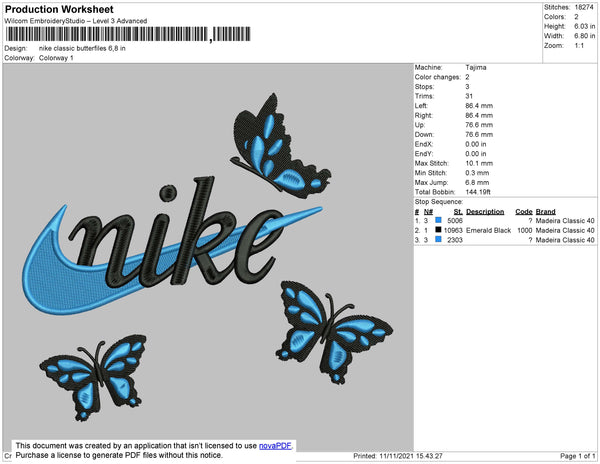
Task: Click the stitch count 5006
Action: (x=455, y=221)
